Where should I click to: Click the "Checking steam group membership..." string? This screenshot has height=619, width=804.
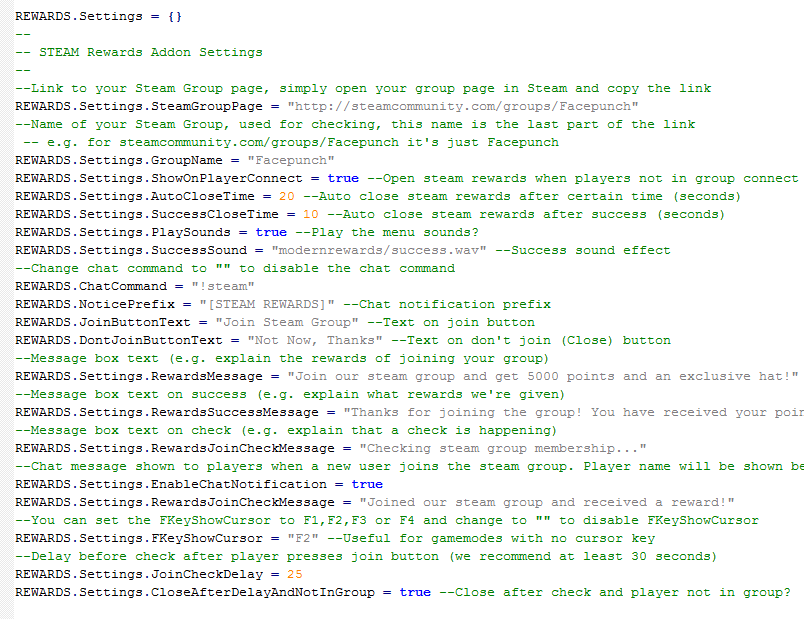click(502, 448)
